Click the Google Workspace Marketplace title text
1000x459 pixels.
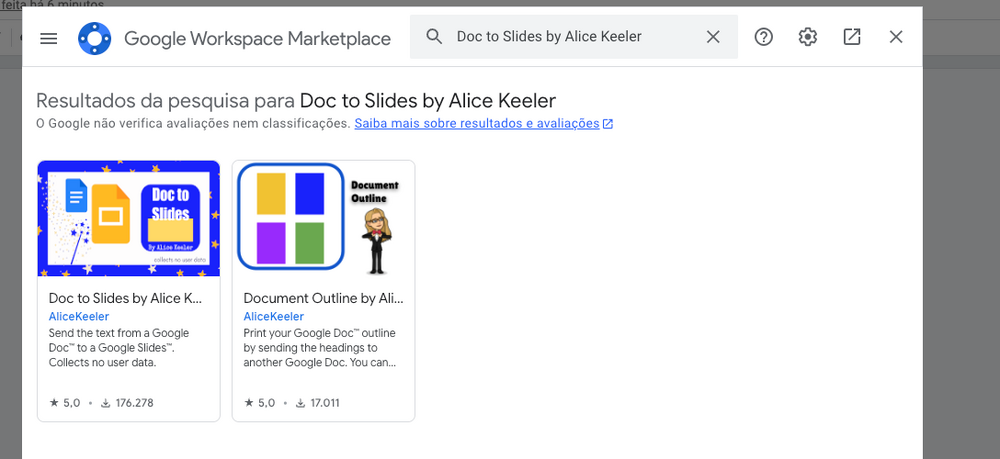[x=258, y=38]
